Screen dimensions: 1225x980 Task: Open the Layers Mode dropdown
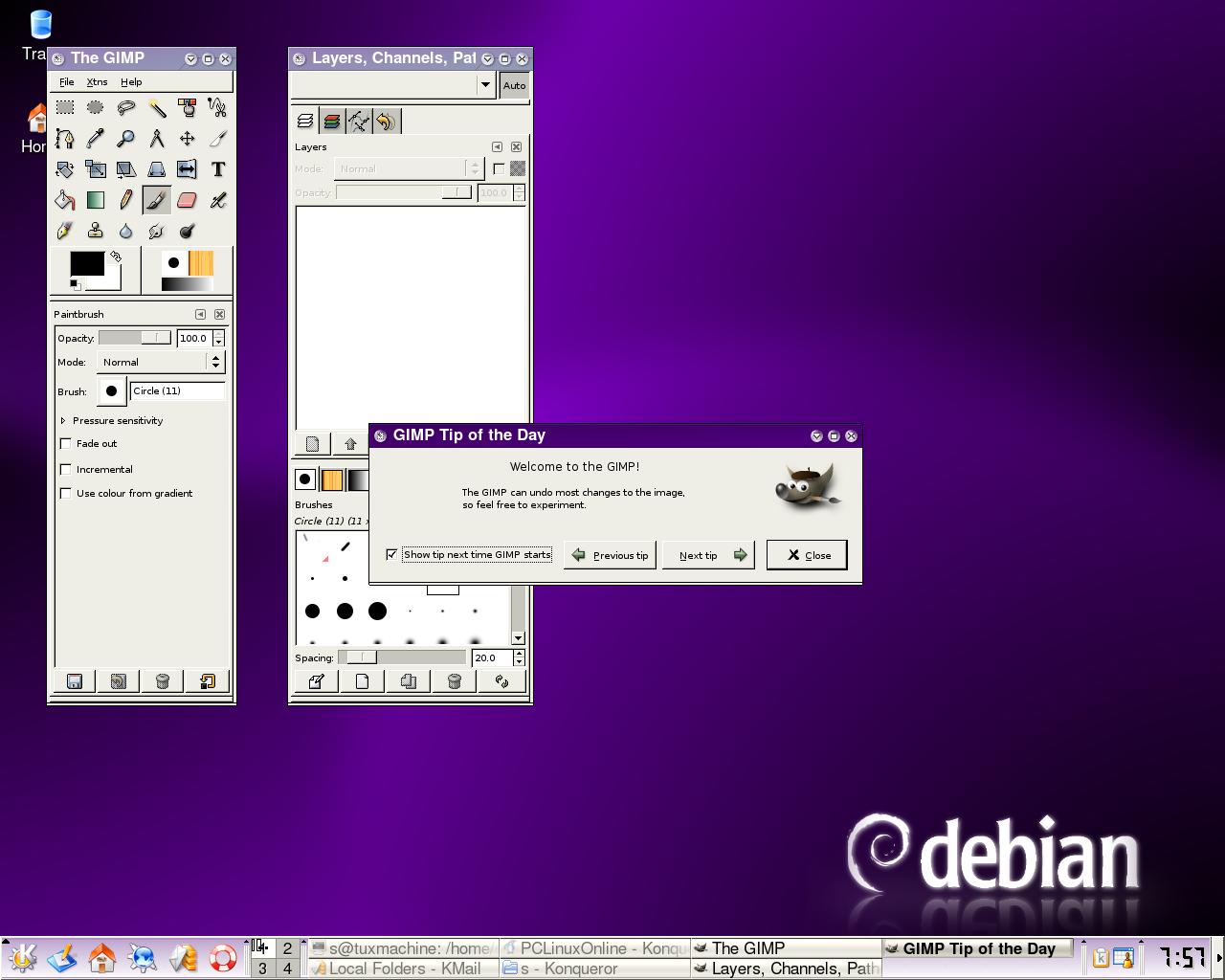click(x=409, y=169)
